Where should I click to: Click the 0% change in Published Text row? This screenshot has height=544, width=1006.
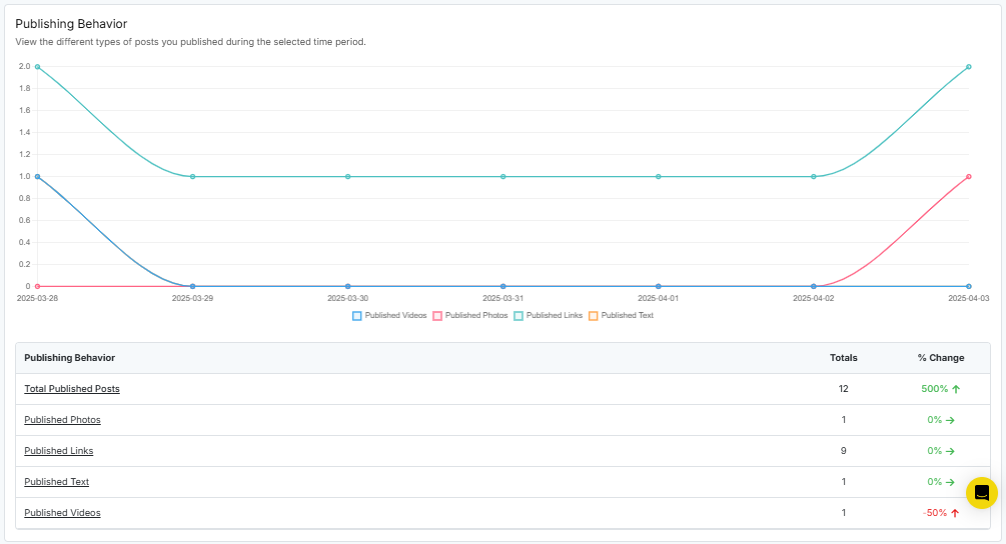click(941, 482)
